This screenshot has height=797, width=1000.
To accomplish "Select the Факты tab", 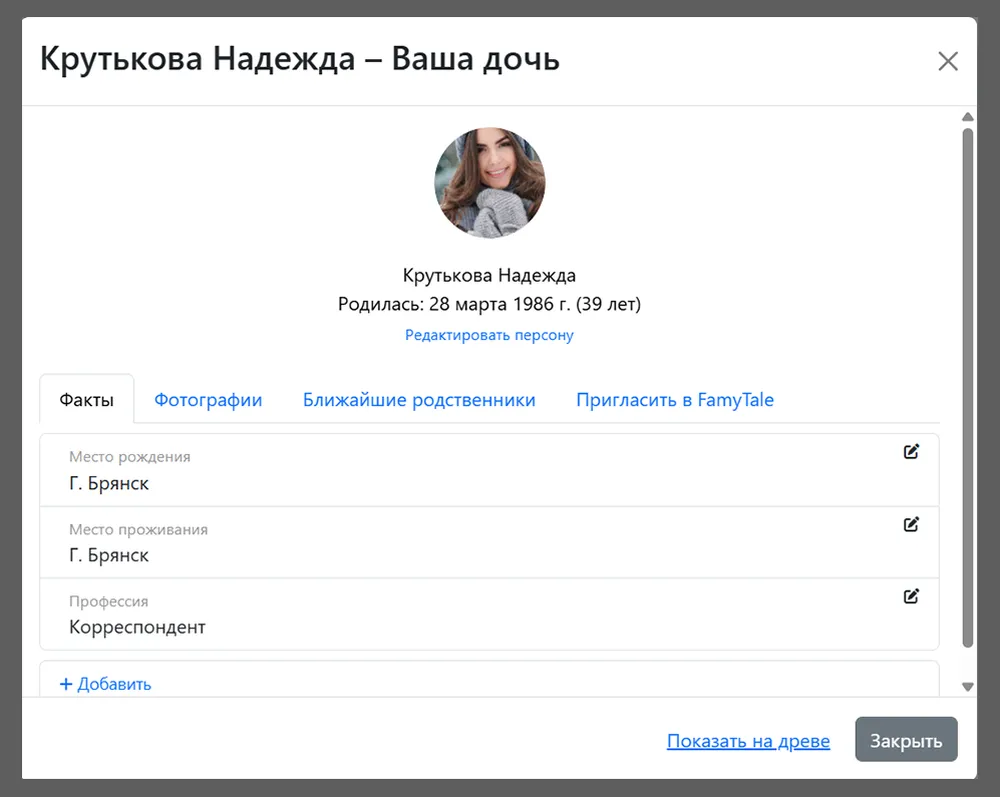I will 86,400.
